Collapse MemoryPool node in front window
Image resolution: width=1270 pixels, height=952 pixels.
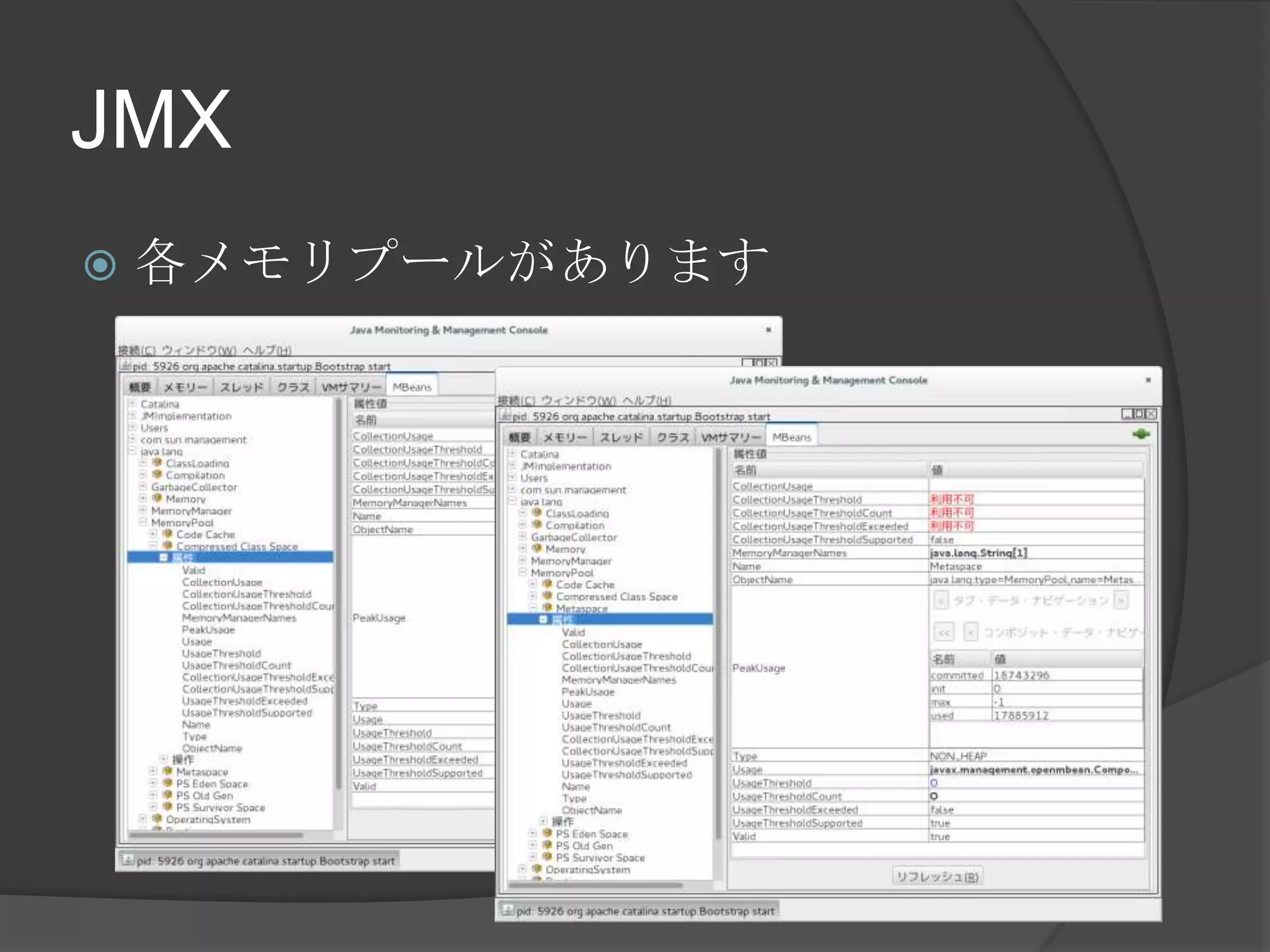(x=523, y=572)
